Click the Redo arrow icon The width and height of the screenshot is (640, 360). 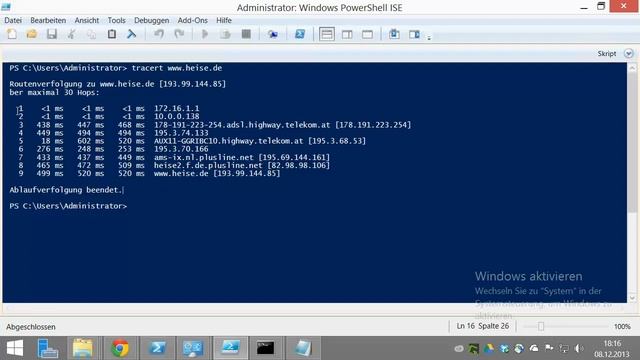click(179, 34)
